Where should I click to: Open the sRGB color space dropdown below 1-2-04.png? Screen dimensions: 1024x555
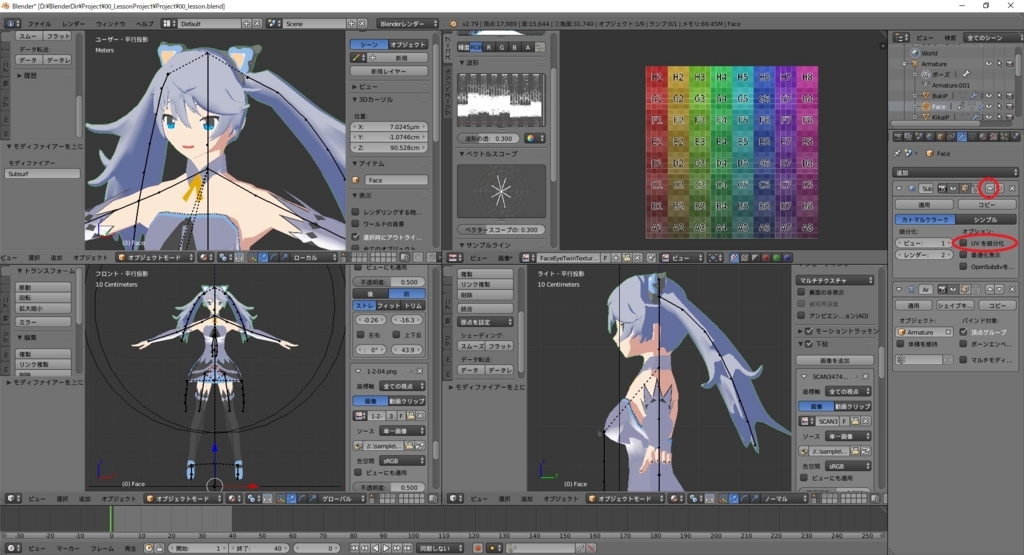point(401,460)
